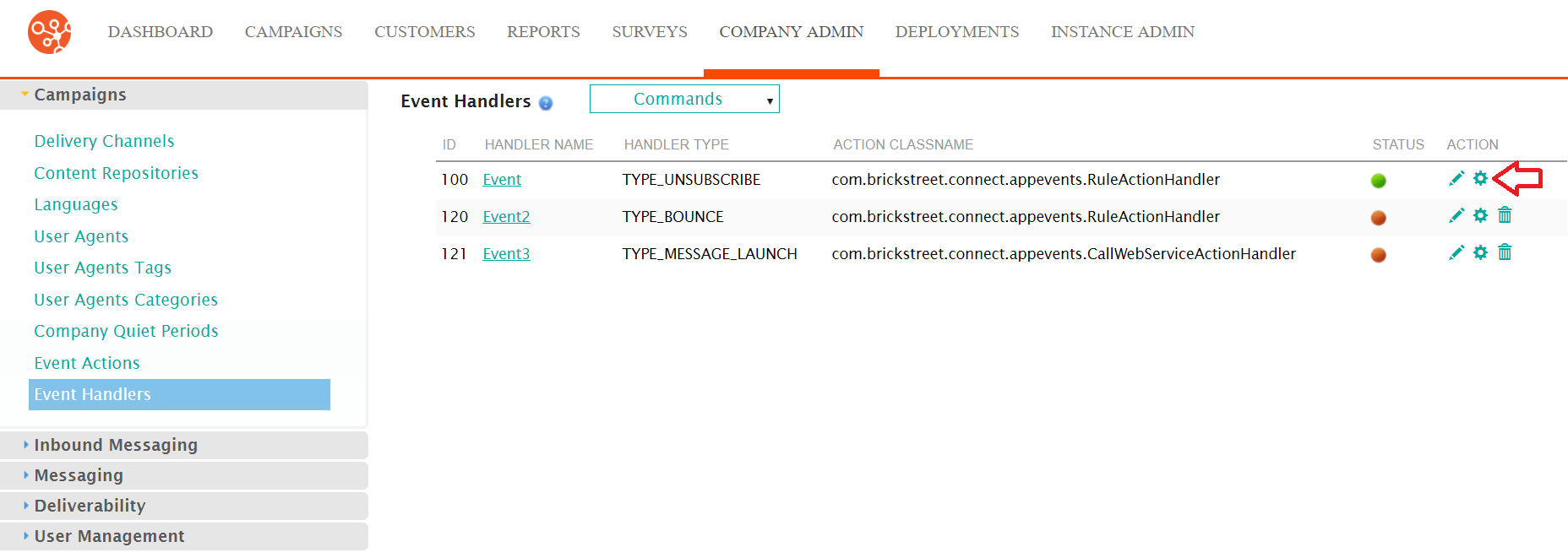Go to the Dashboard tab
This screenshot has width=1568, height=558.
[161, 32]
